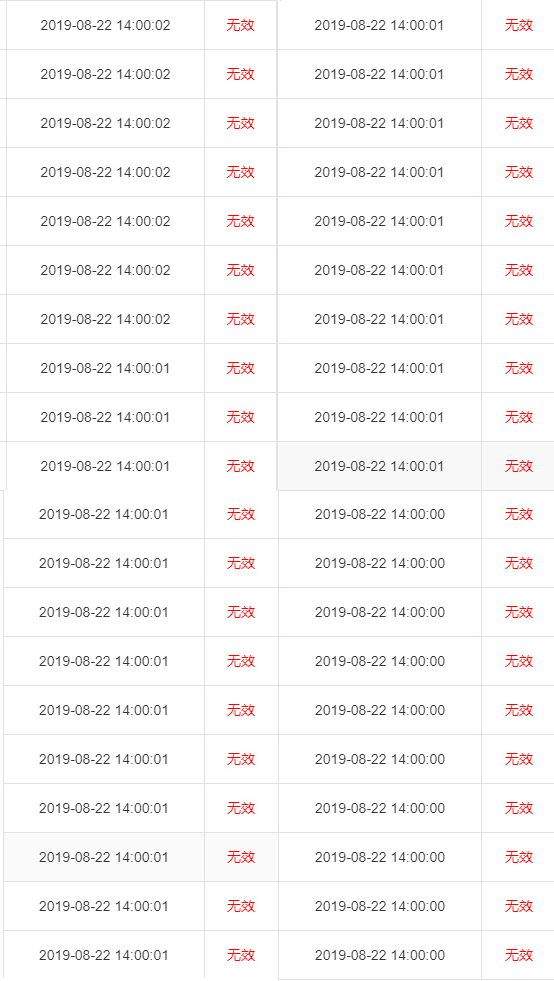Select 无效 beside bottommost left-table 14:00:01 timestamp
Screen dimensions: 554x981
point(241,955)
